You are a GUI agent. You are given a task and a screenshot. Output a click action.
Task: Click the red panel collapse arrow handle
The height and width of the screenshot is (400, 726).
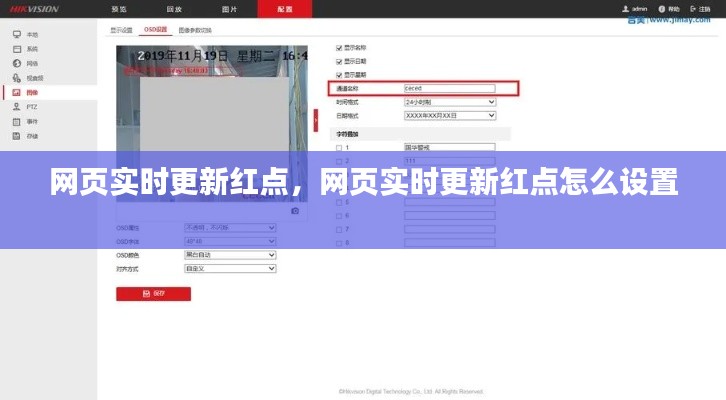click(x=315, y=119)
